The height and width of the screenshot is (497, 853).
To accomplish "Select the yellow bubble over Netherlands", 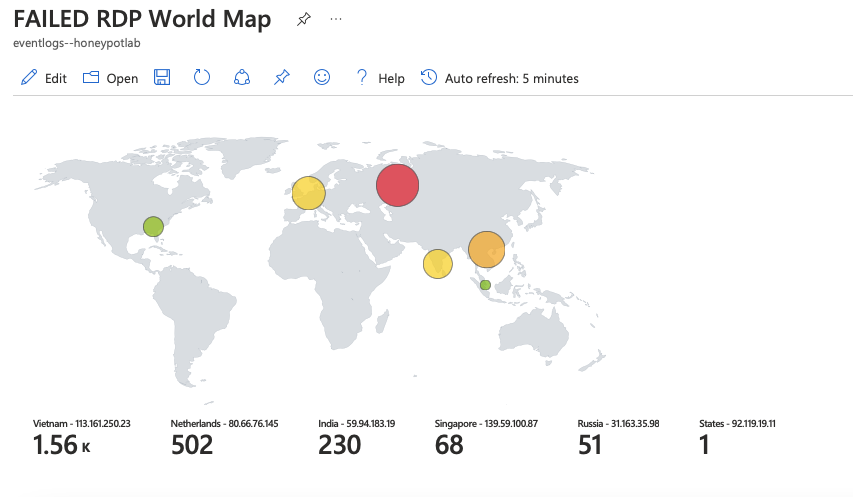I will pos(308,193).
